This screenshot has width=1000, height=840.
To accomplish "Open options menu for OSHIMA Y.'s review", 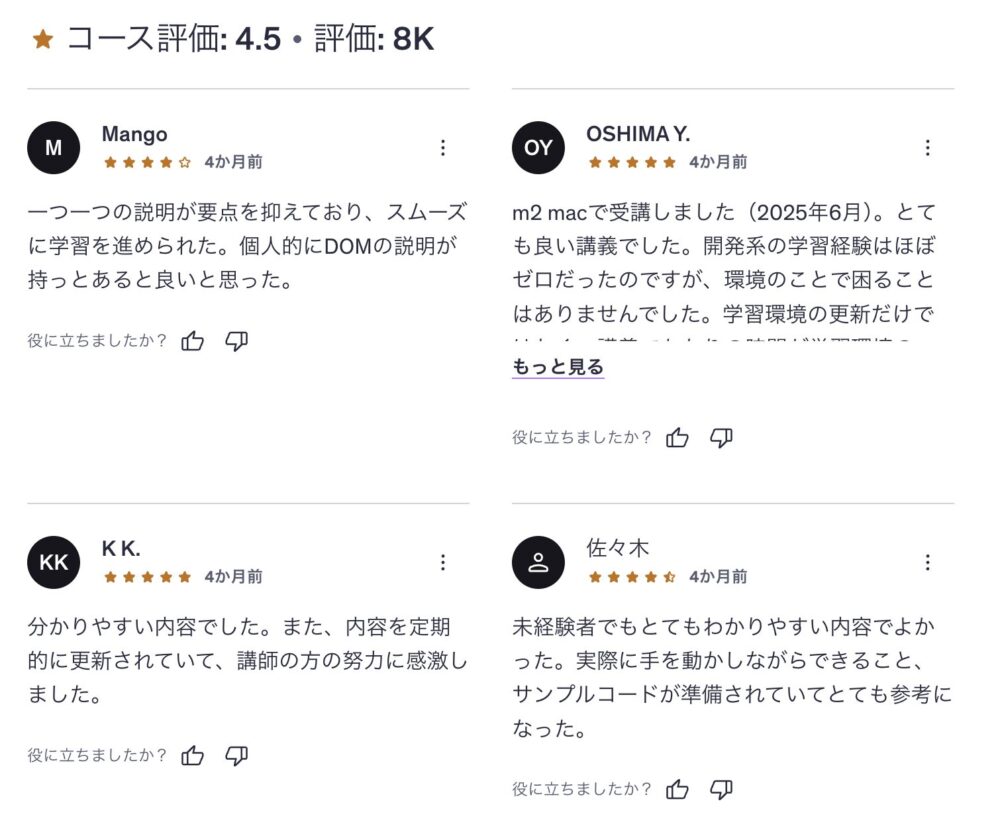I will pyautogui.click(x=927, y=148).
